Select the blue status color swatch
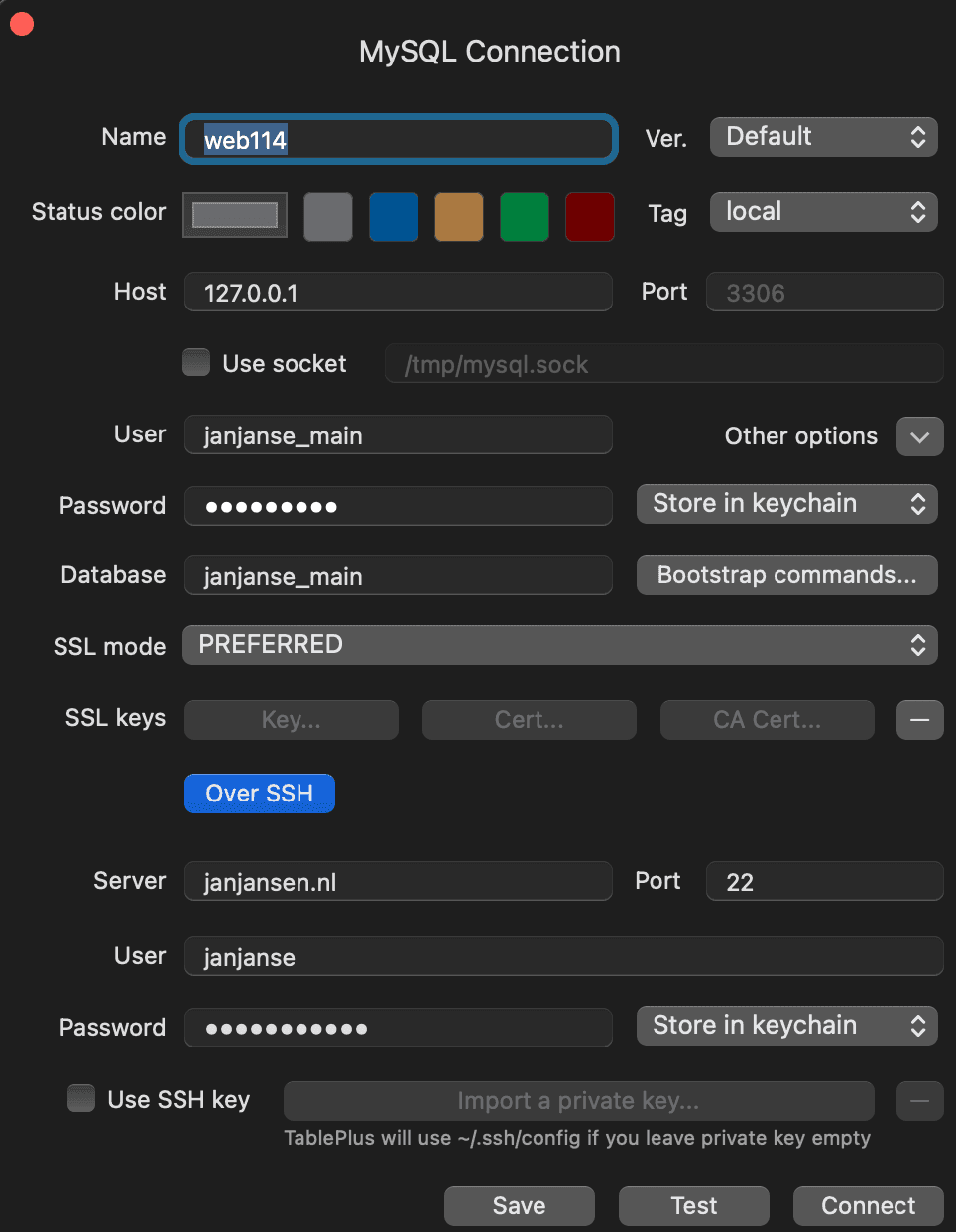The width and height of the screenshot is (956, 1232). point(394,217)
